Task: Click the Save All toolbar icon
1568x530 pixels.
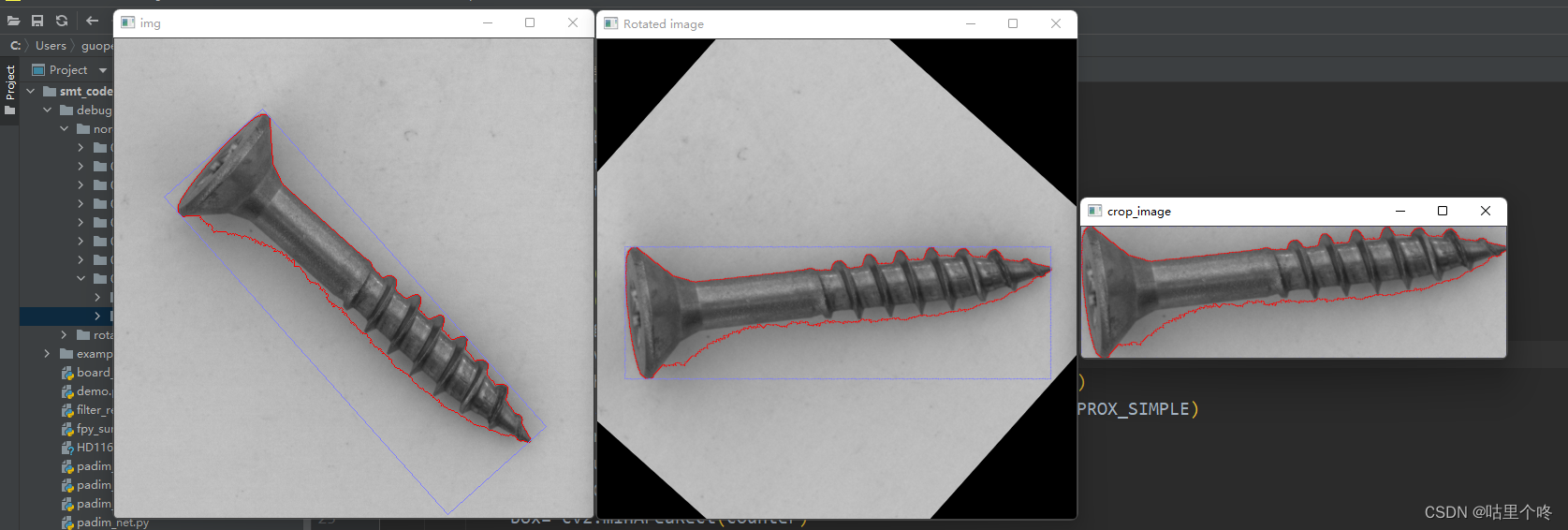Action: pyautogui.click(x=37, y=21)
